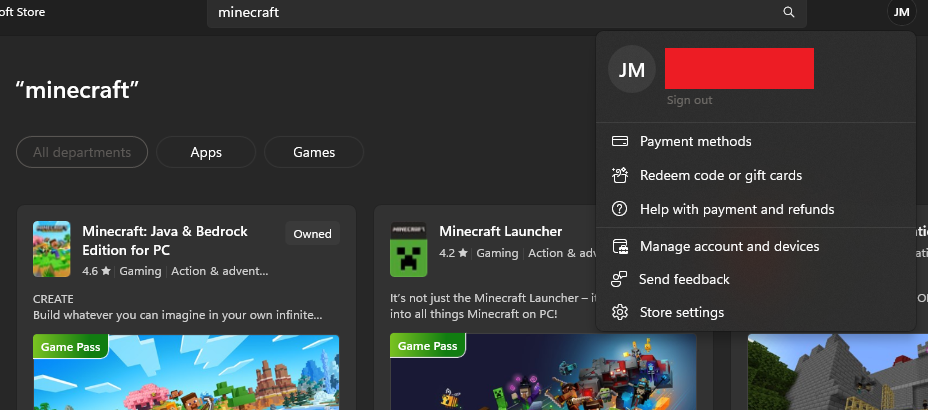The height and width of the screenshot is (410, 929).
Task: Click the Manage account and devices icon
Action: 620,246
